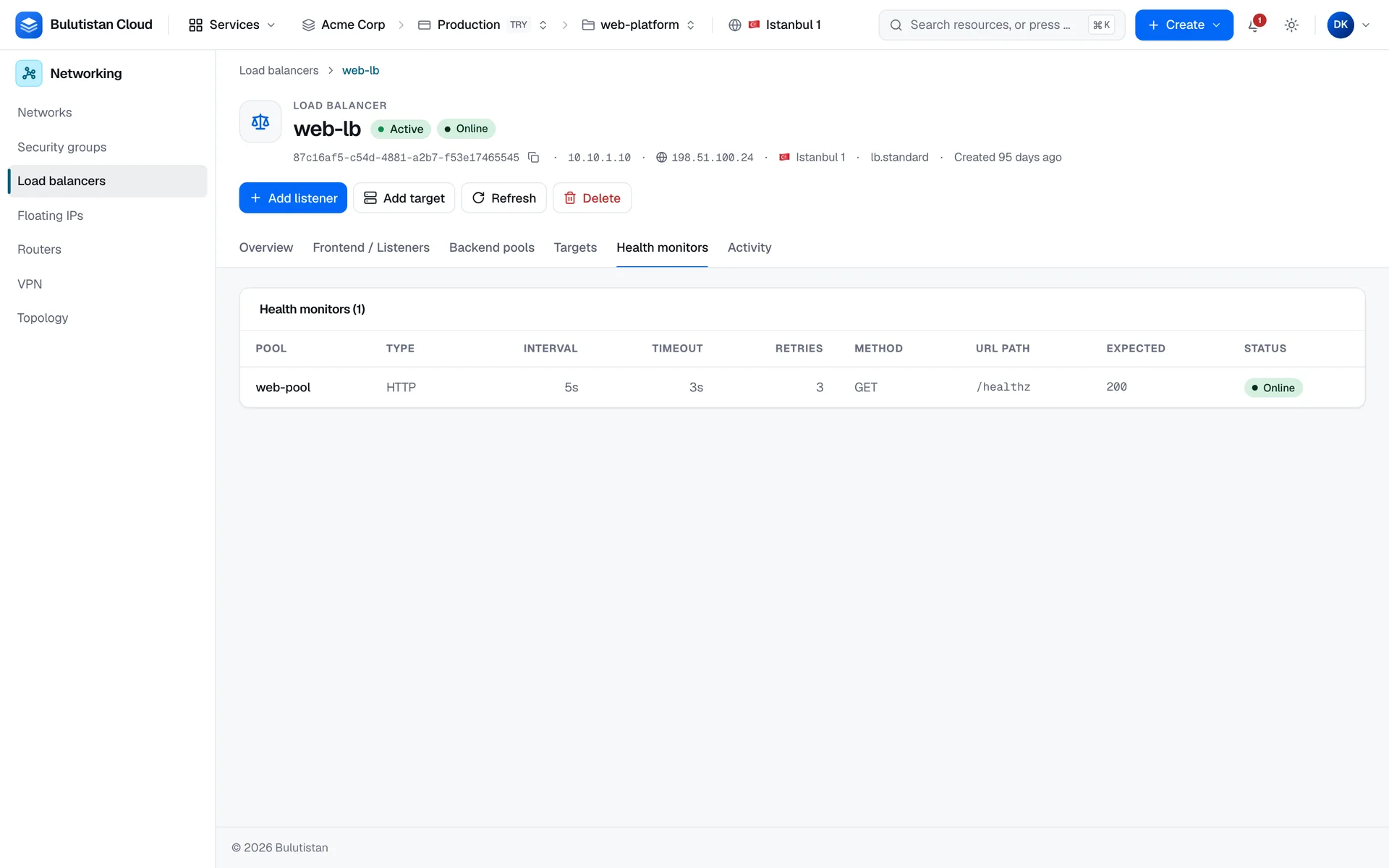Viewport: 1389px width, 868px height.
Task: Click the globe icon beside 198.51.100.24
Action: click(661, 157)
